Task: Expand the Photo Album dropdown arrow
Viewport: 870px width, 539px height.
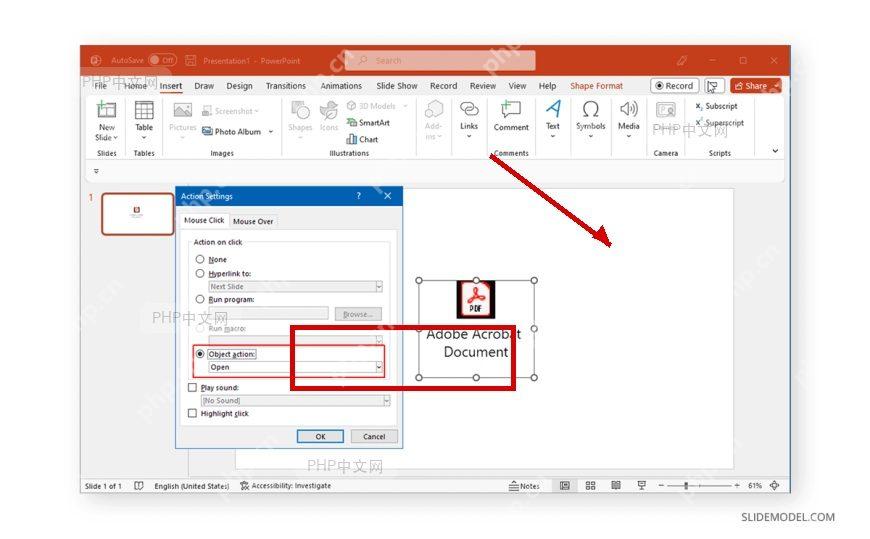Action: pos(271,132)
